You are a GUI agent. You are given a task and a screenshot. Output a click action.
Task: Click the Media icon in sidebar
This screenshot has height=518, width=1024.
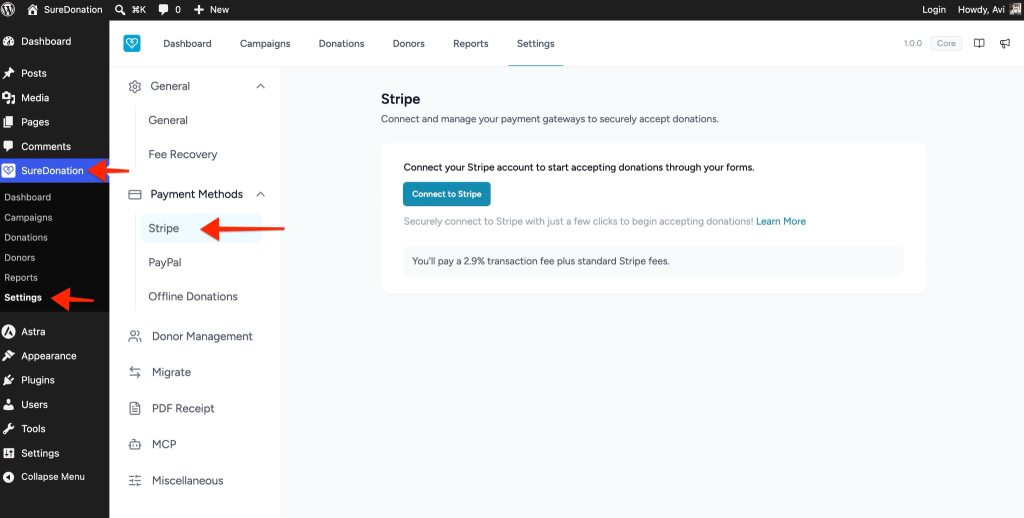(x=8, y=97)
